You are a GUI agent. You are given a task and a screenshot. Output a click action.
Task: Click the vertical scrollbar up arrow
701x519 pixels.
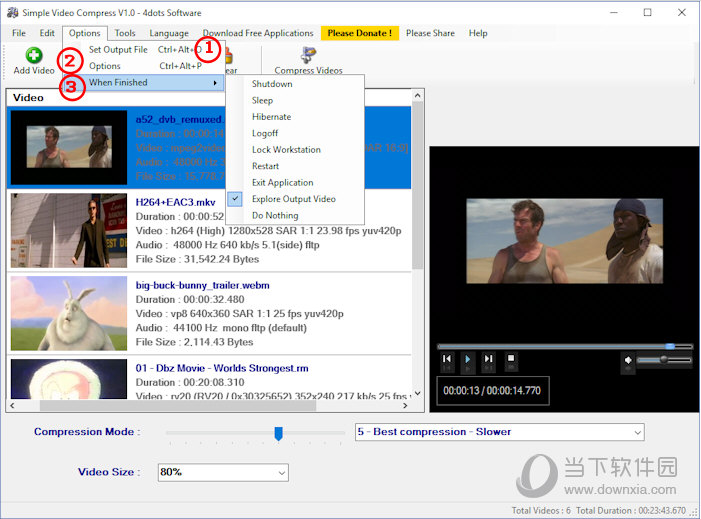pyautogui.click(x=417, y=95)
